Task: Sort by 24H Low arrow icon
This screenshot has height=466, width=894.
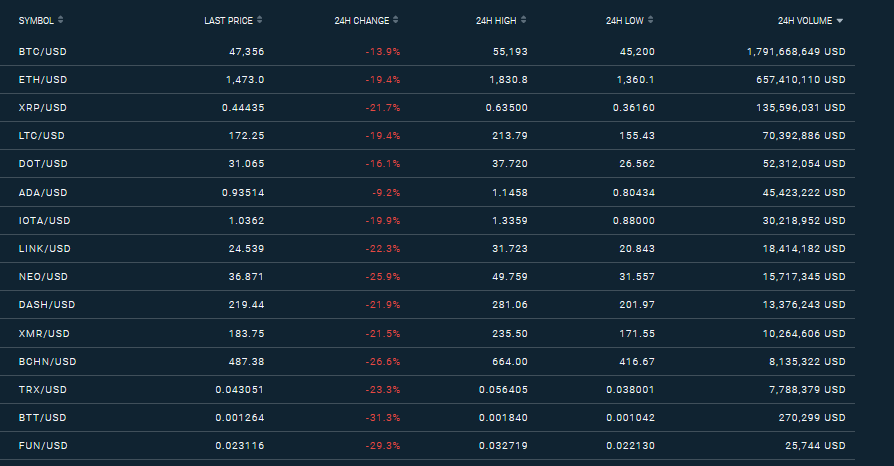Action: (x=651, y=20)
